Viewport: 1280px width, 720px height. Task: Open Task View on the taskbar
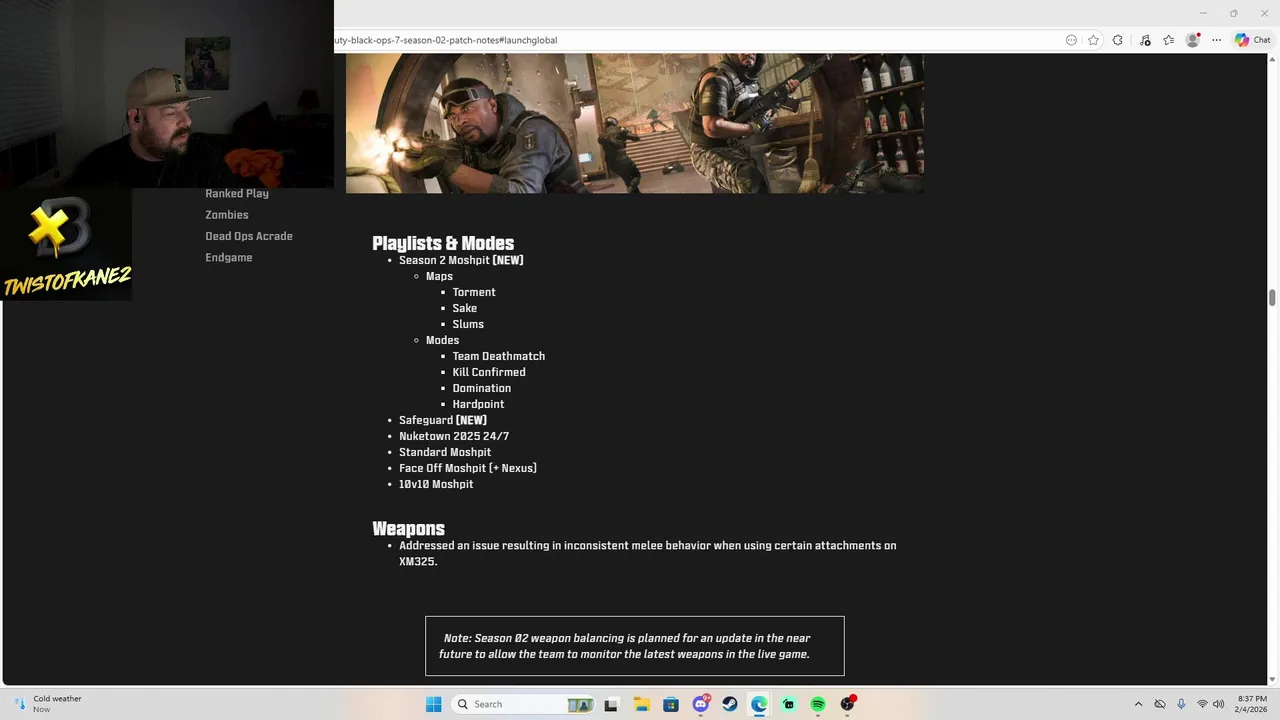(611, 704)
